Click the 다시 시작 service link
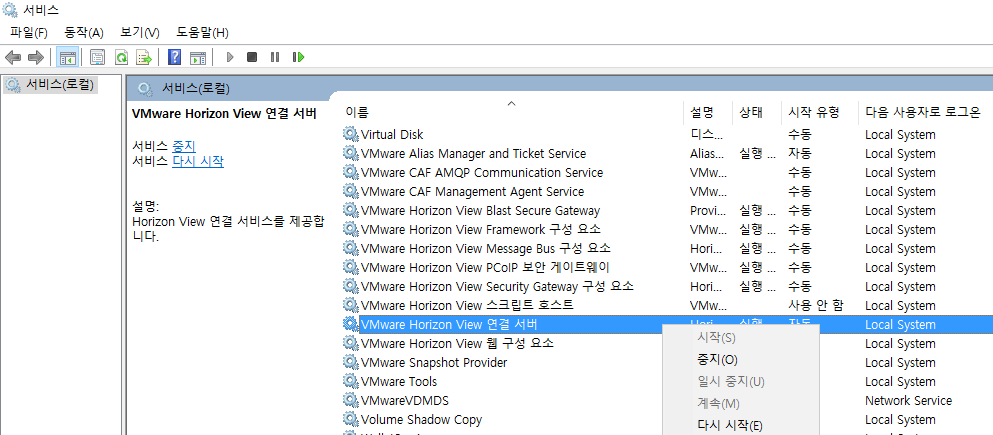Screen dimensions: 993x435 [x=198, y=161]
